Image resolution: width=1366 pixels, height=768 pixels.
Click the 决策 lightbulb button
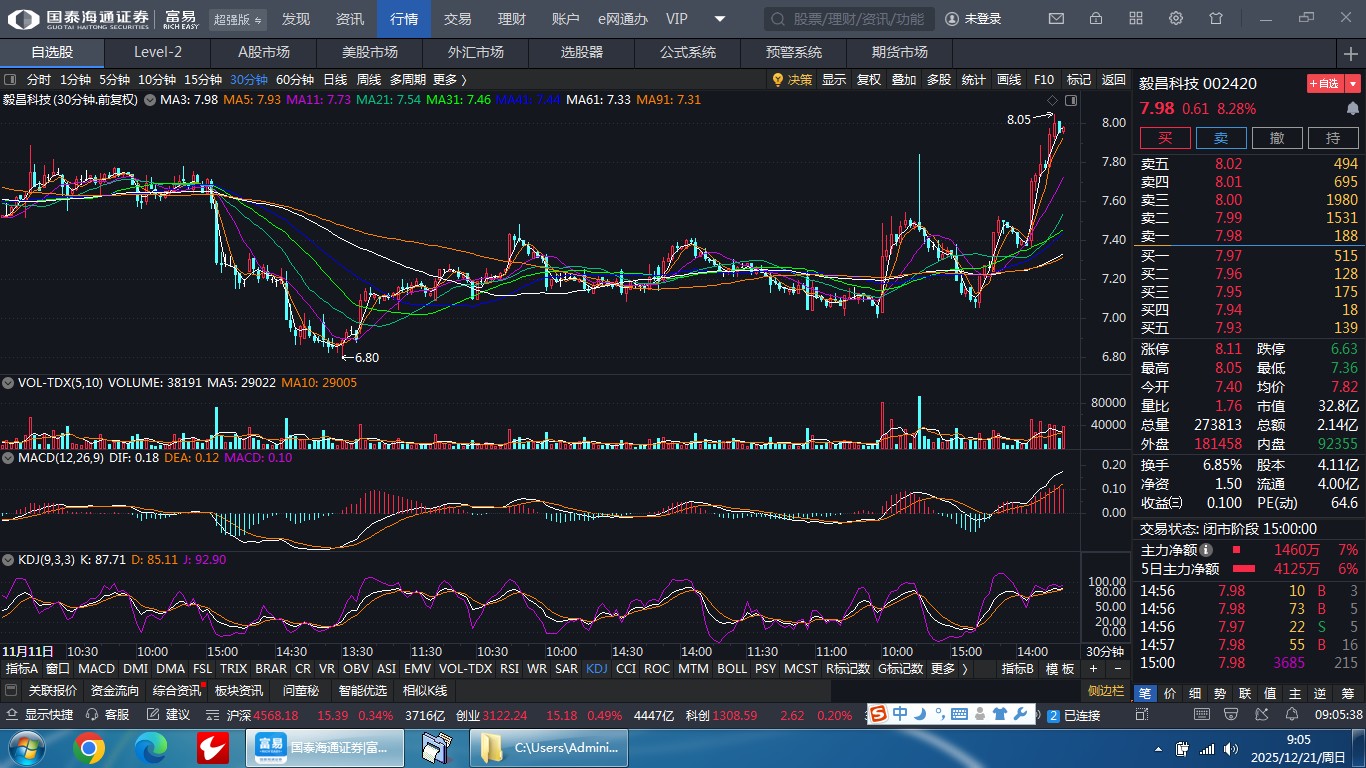point(791,80)
